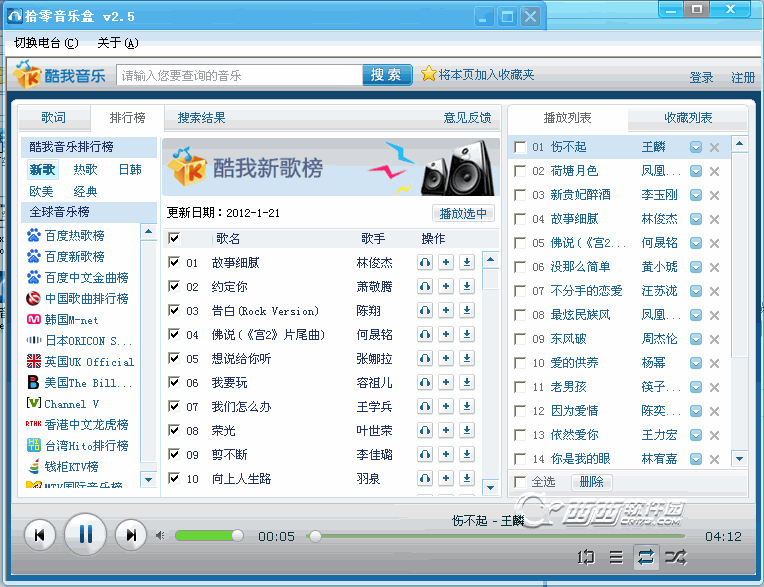Screen dimensions: 764x587
Task: Mute the volume speaker icon
Action: pyautogui.click(x=160, y=536)
